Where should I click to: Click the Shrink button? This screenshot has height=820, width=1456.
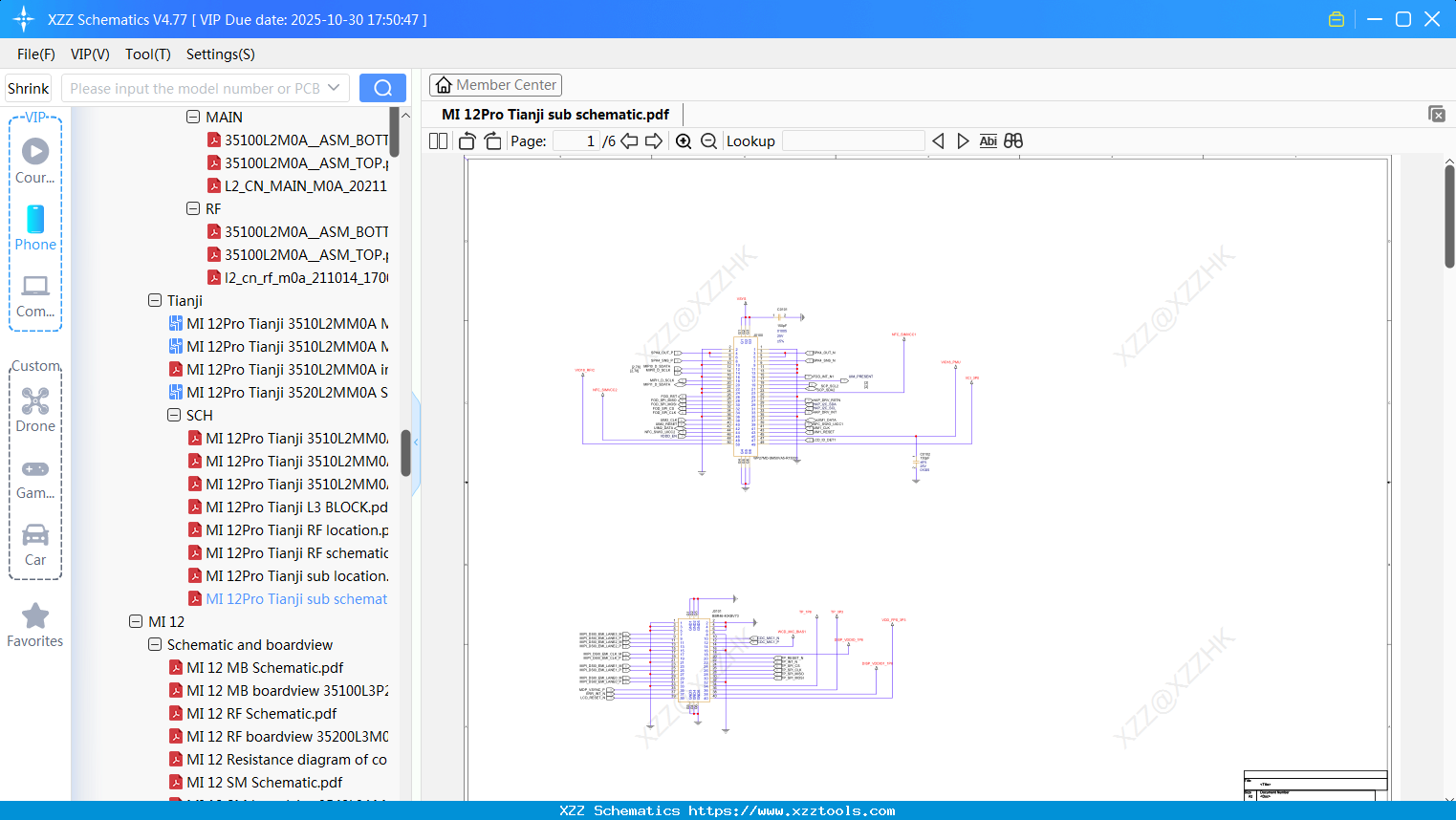click(x=28, y=87)
